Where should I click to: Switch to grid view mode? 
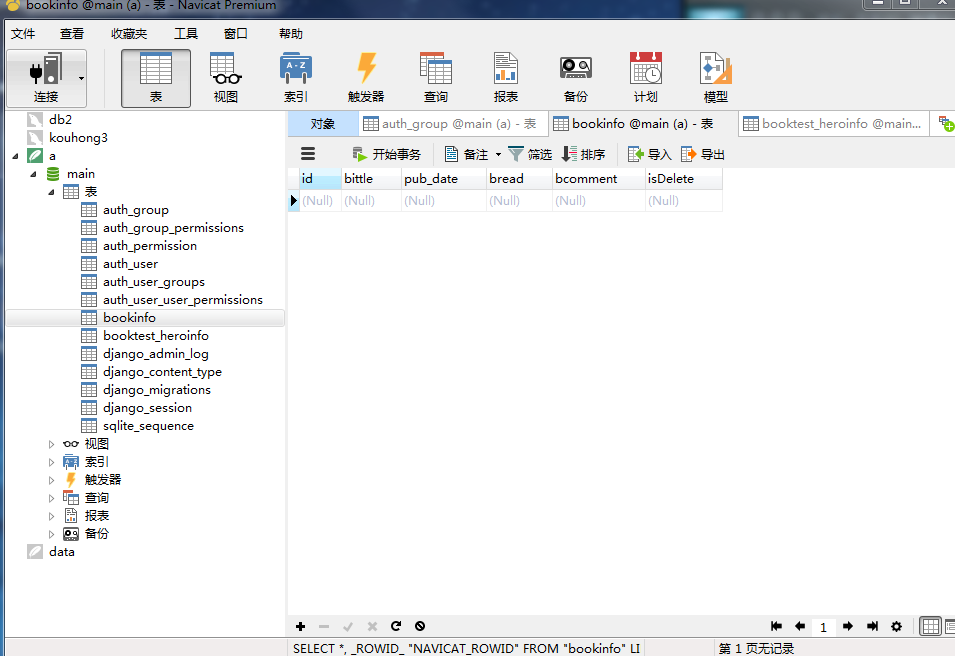(931, 626)
